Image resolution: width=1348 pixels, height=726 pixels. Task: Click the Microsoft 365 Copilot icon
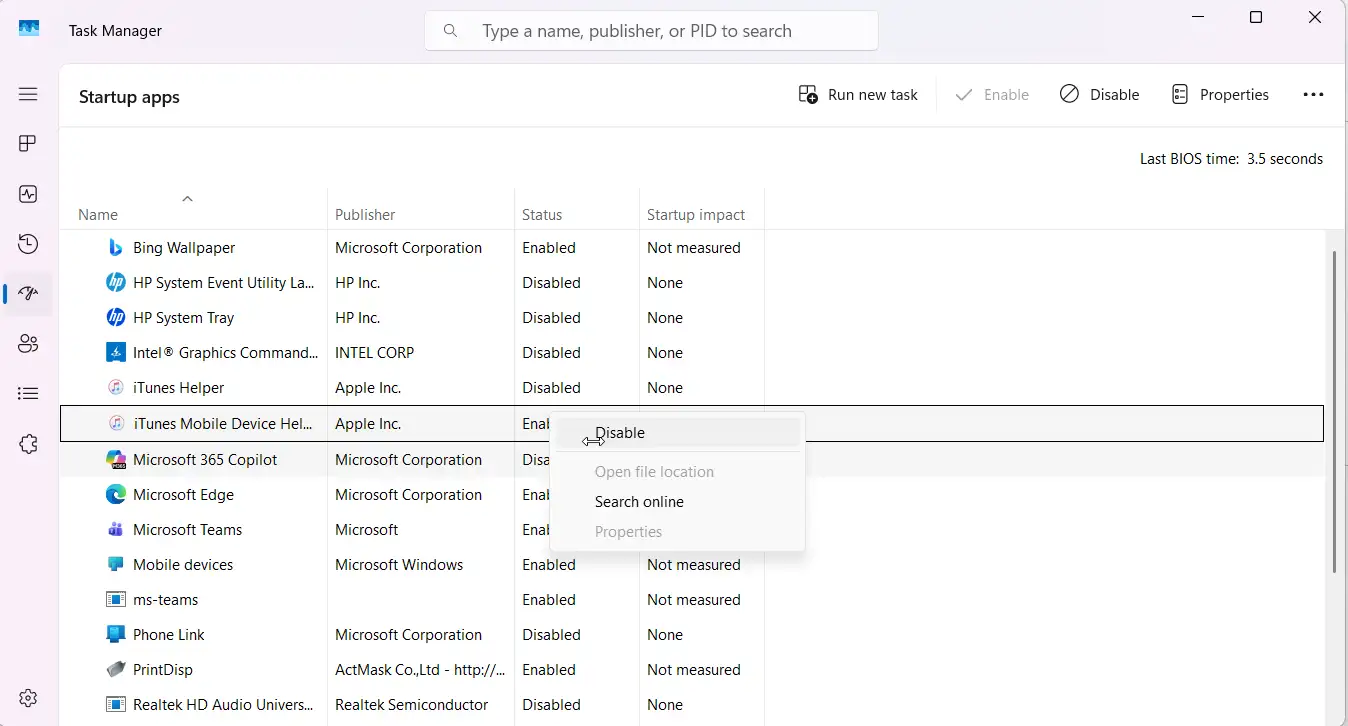coord(116,459)
